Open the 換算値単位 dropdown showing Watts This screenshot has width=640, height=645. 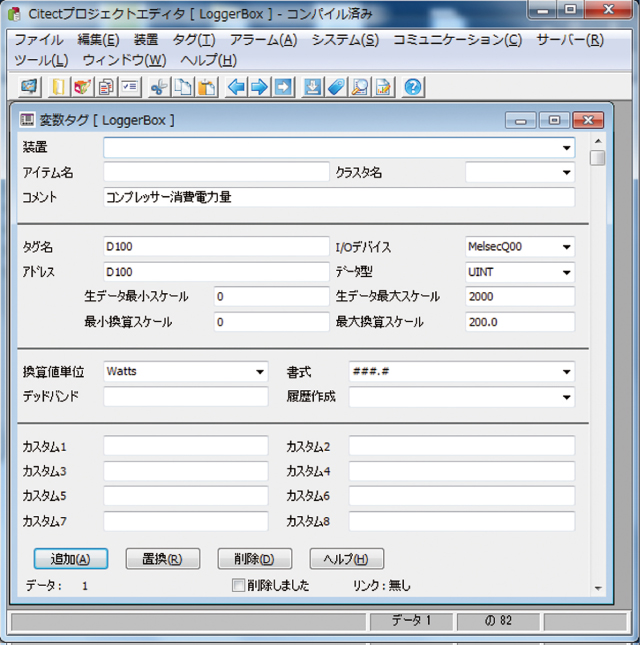pyautogui.click(x=260, y=371)
